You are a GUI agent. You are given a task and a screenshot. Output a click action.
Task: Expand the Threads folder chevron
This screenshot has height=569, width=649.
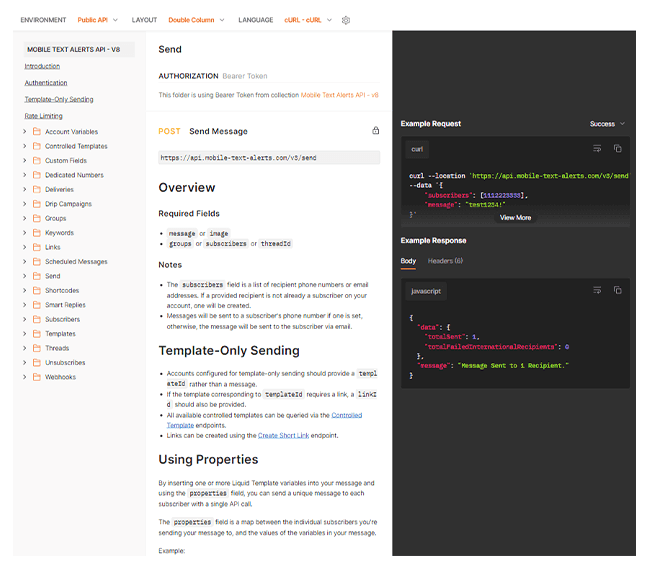click(x=24, y=348)
